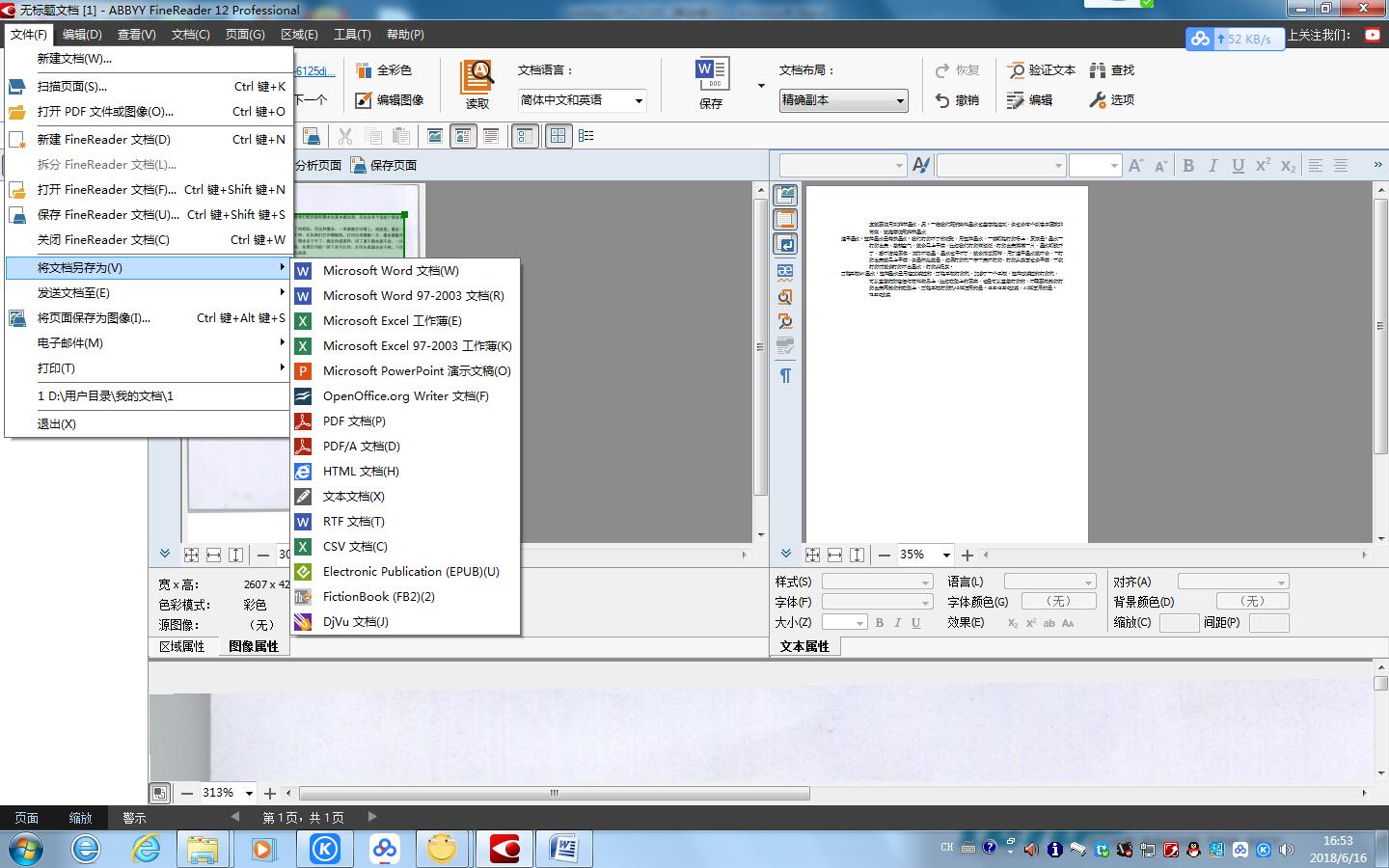Click the Edit (编辑) text tool icon
The width and height of the screenshot is (1389, 868).
[x=1016, y=100]
